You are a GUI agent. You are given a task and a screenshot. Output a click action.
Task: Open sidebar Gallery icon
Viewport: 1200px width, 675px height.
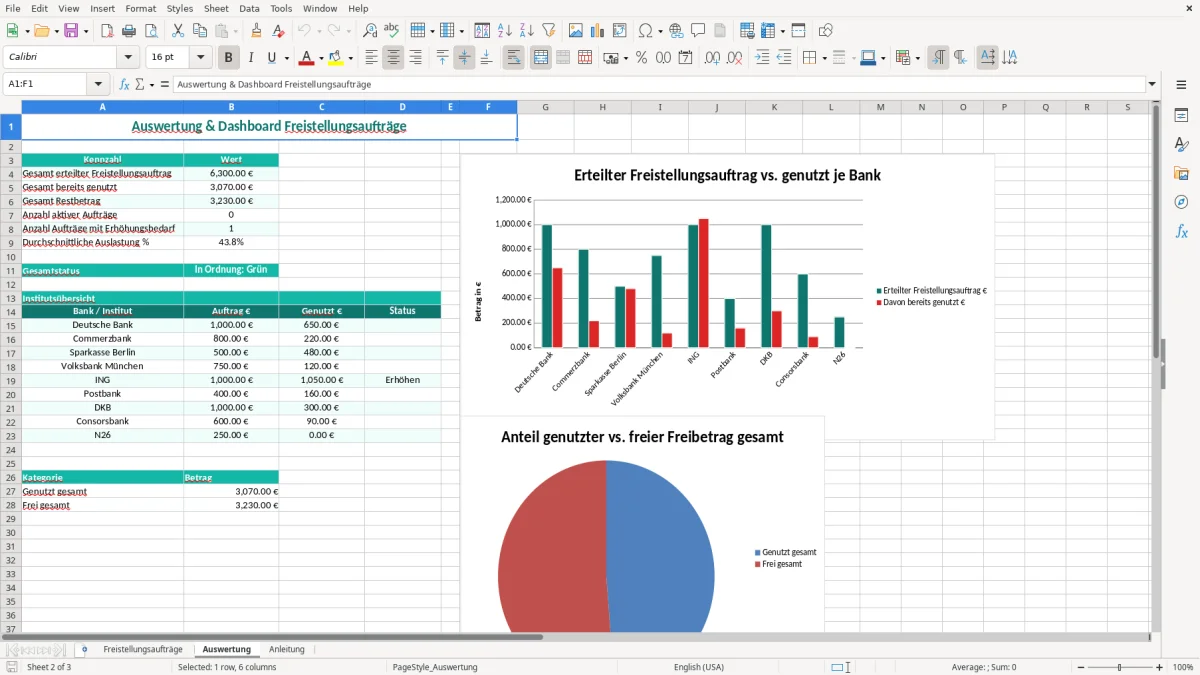1181,173
